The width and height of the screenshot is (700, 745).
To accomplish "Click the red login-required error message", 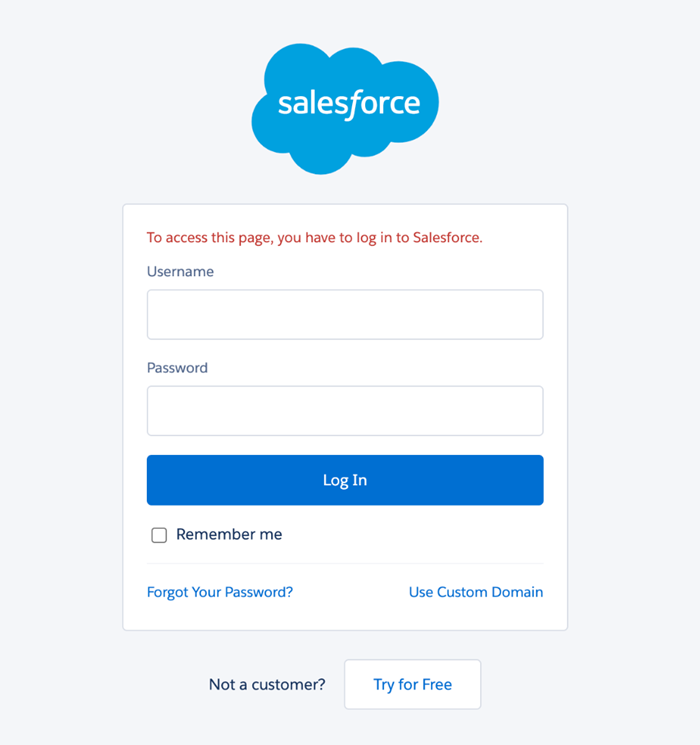I will [315, 238].
